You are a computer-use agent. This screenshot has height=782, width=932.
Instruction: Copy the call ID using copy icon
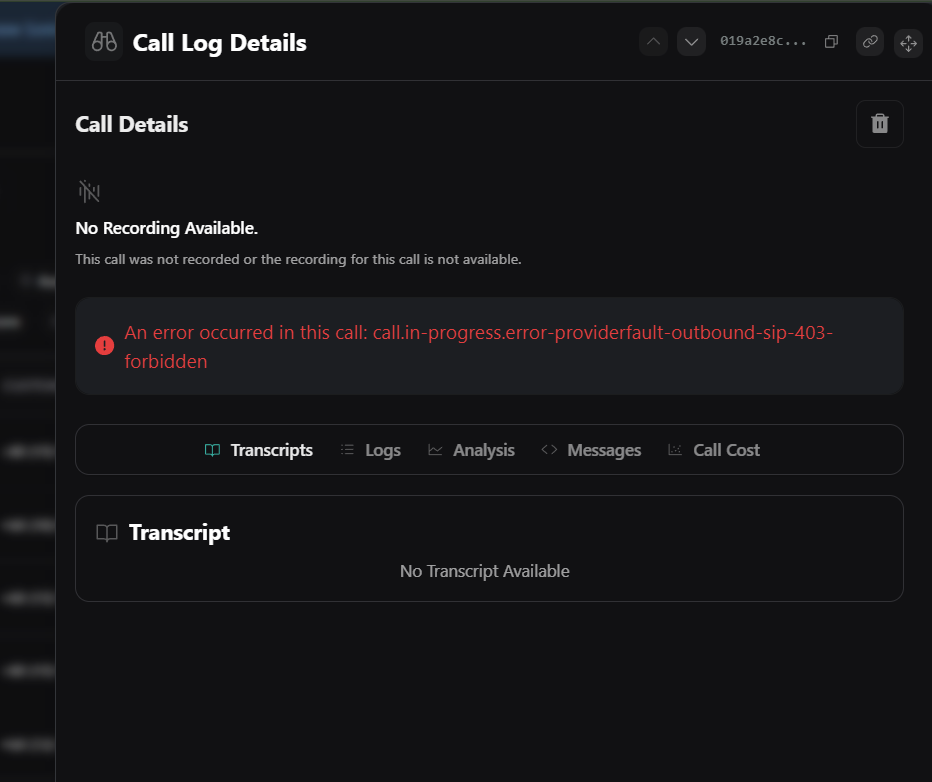831,42
